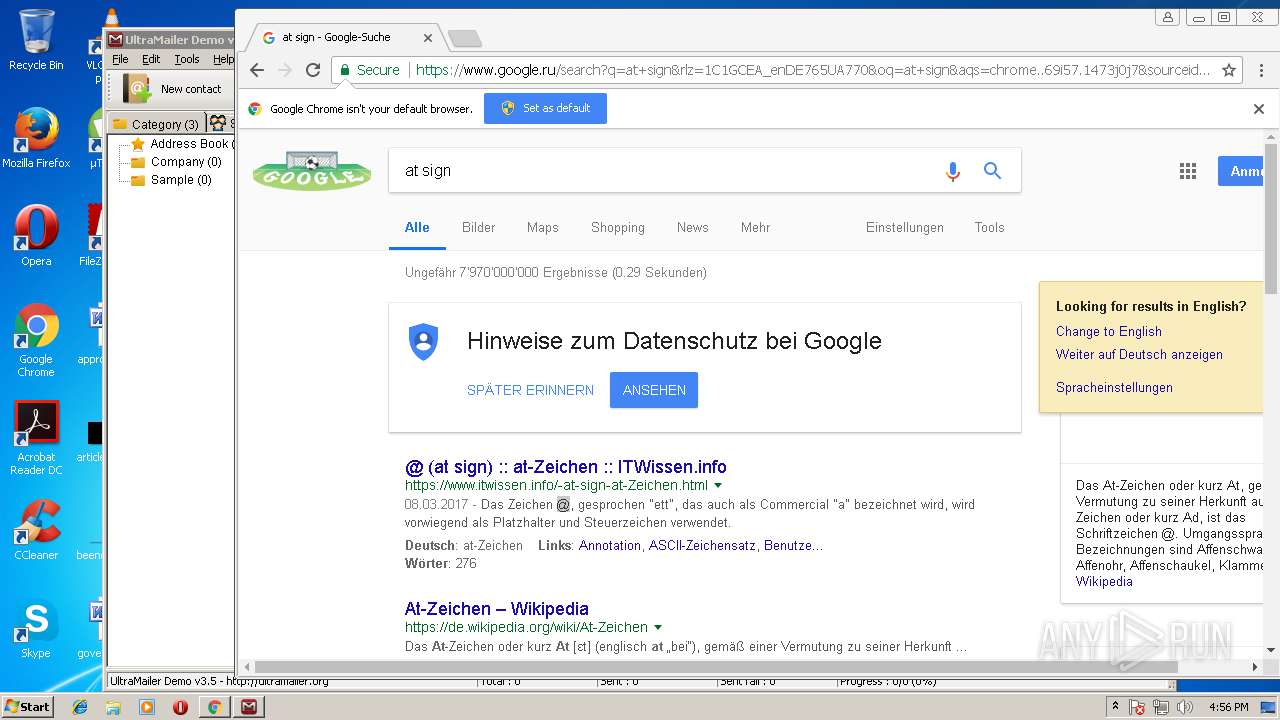1280x720 pixels.
Task: Click Weiter auf Deutsch anzeigen link
Action: click(x=1139, y=355)
